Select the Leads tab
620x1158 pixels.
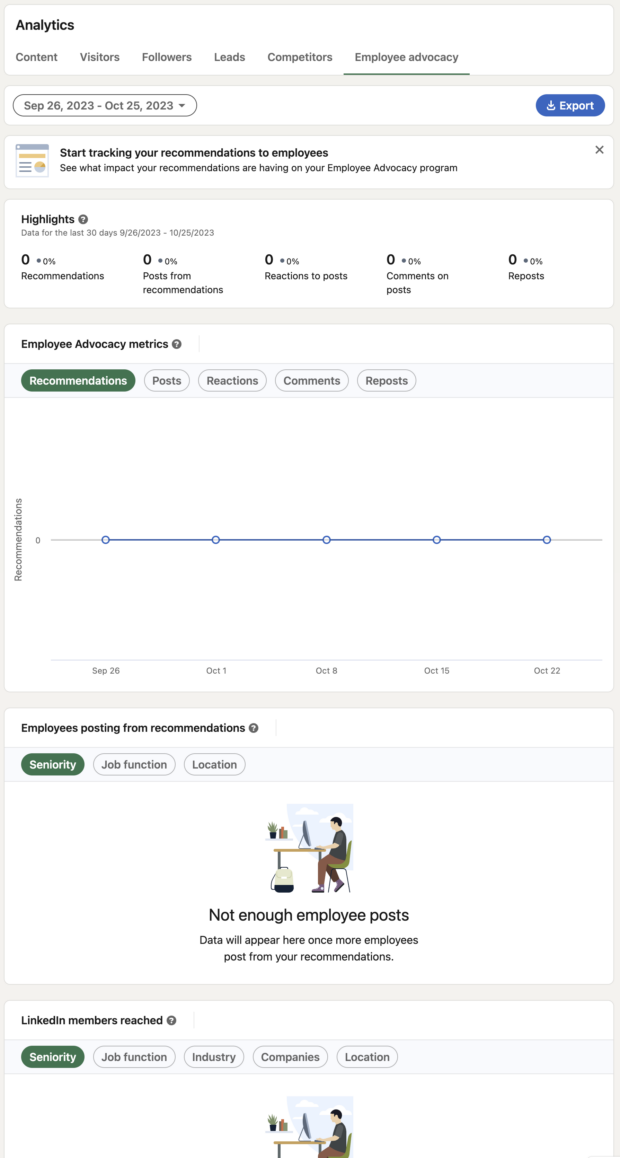pos(229,57)
